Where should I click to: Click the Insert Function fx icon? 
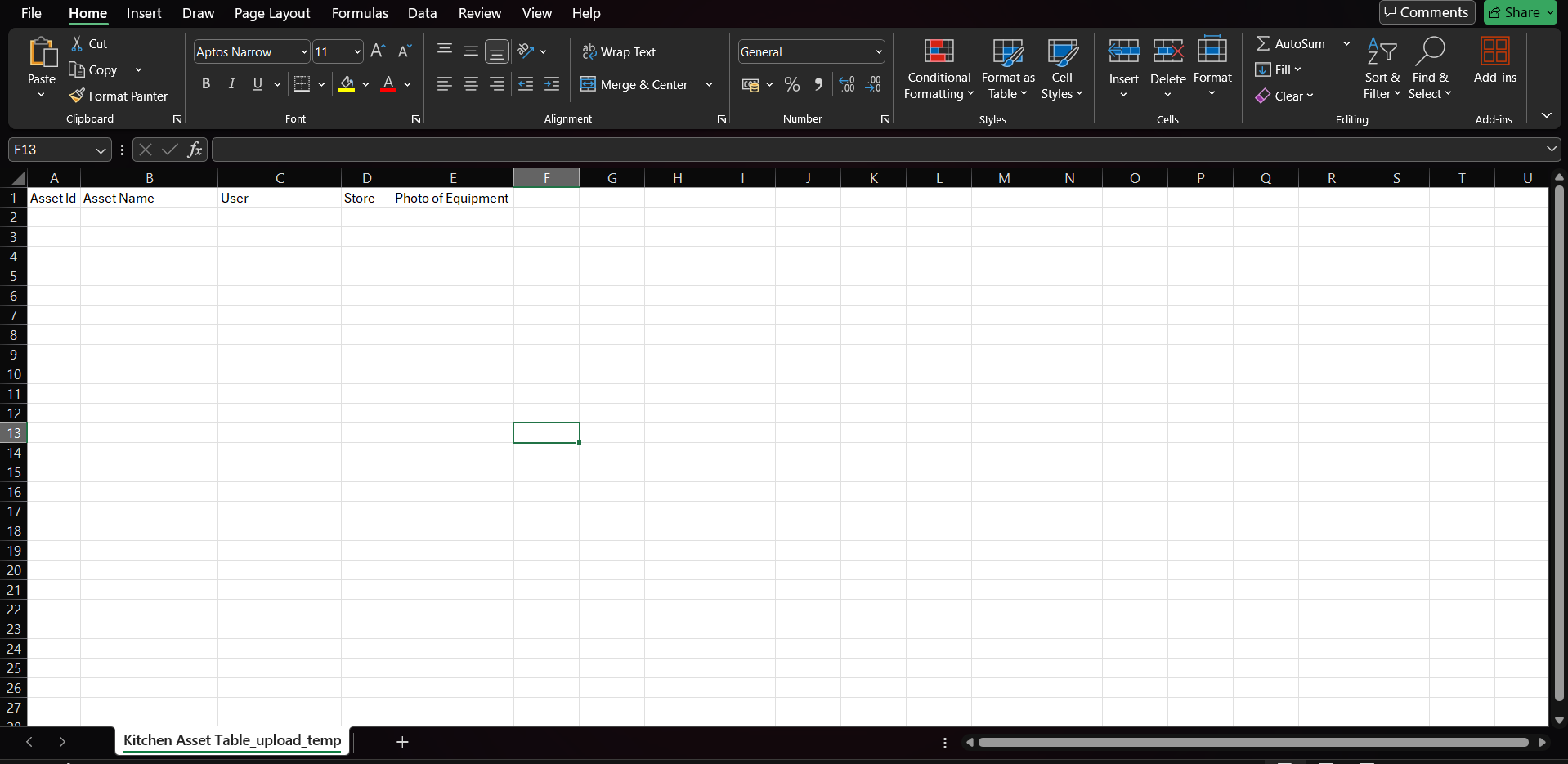(x=195, y=150)
